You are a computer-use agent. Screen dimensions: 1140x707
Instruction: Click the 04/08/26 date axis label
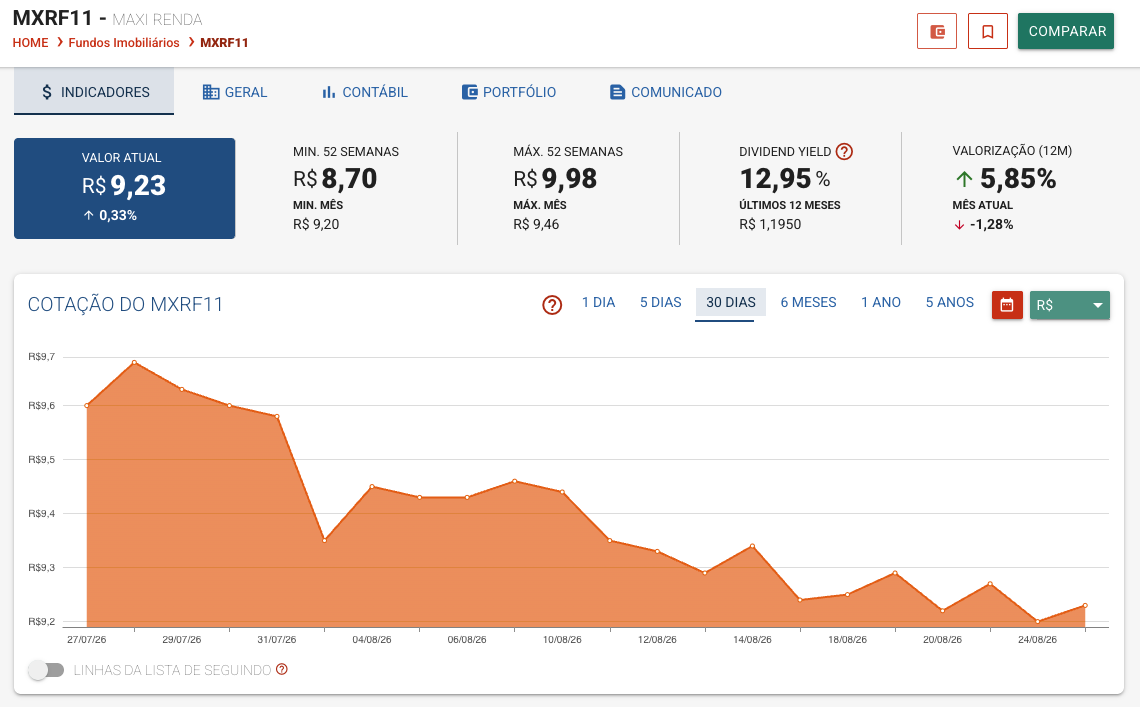pyautogui.click(x=372, y=639)
